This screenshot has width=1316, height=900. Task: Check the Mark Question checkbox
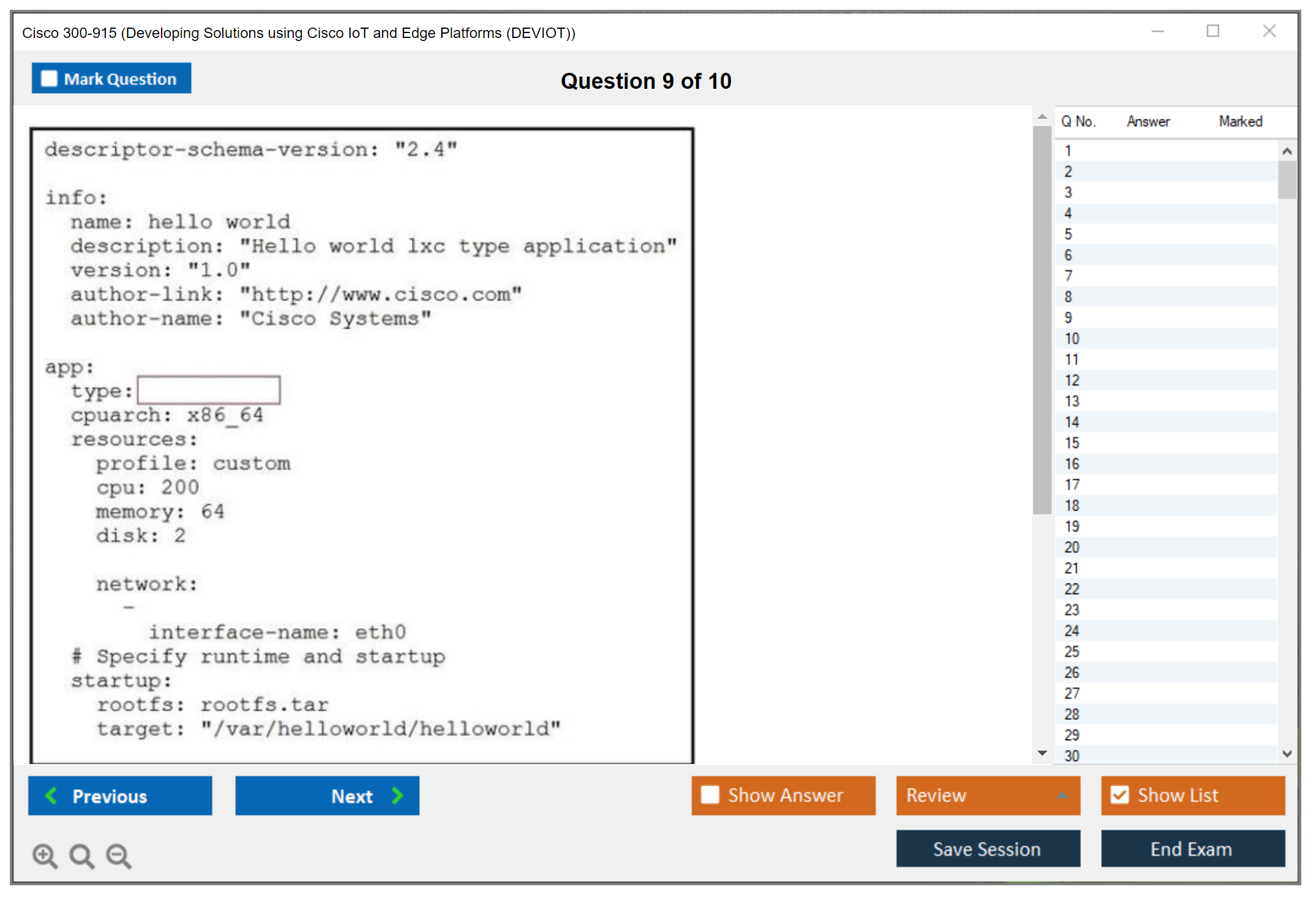coord(49,79)
